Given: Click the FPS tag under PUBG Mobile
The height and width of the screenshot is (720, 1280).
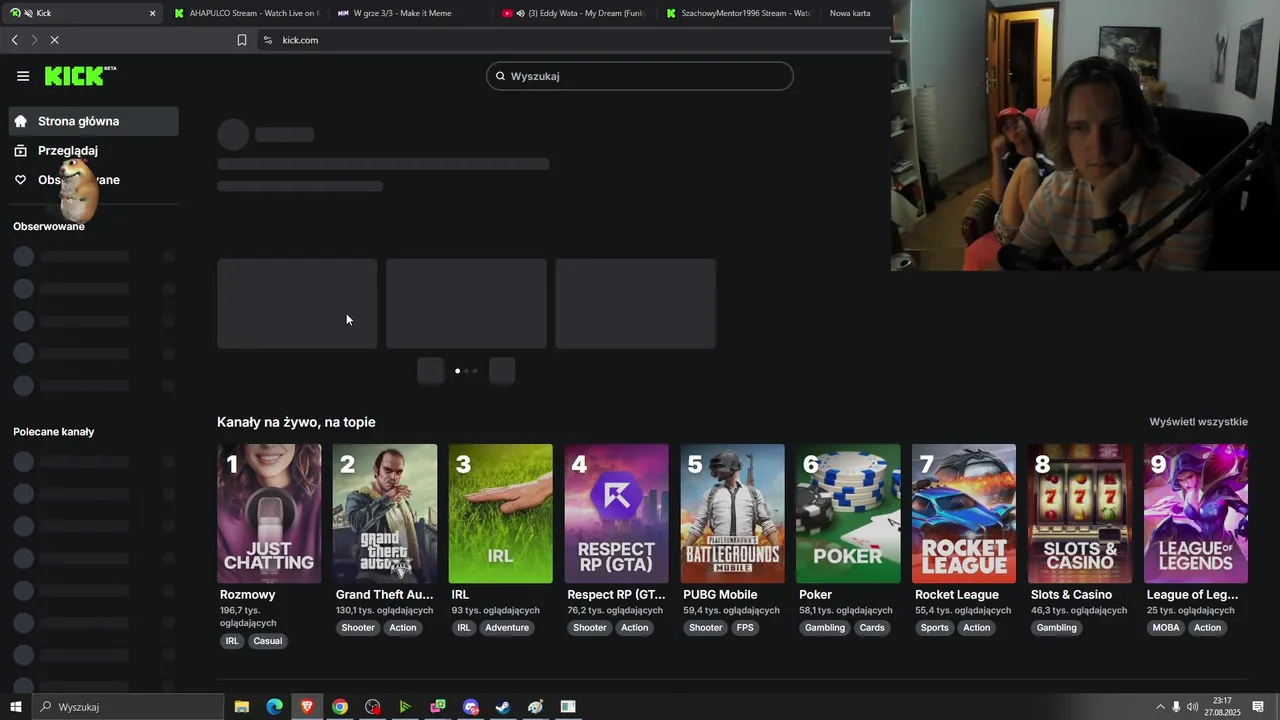Looking at the screenshot, I should [x=746, y=628].
